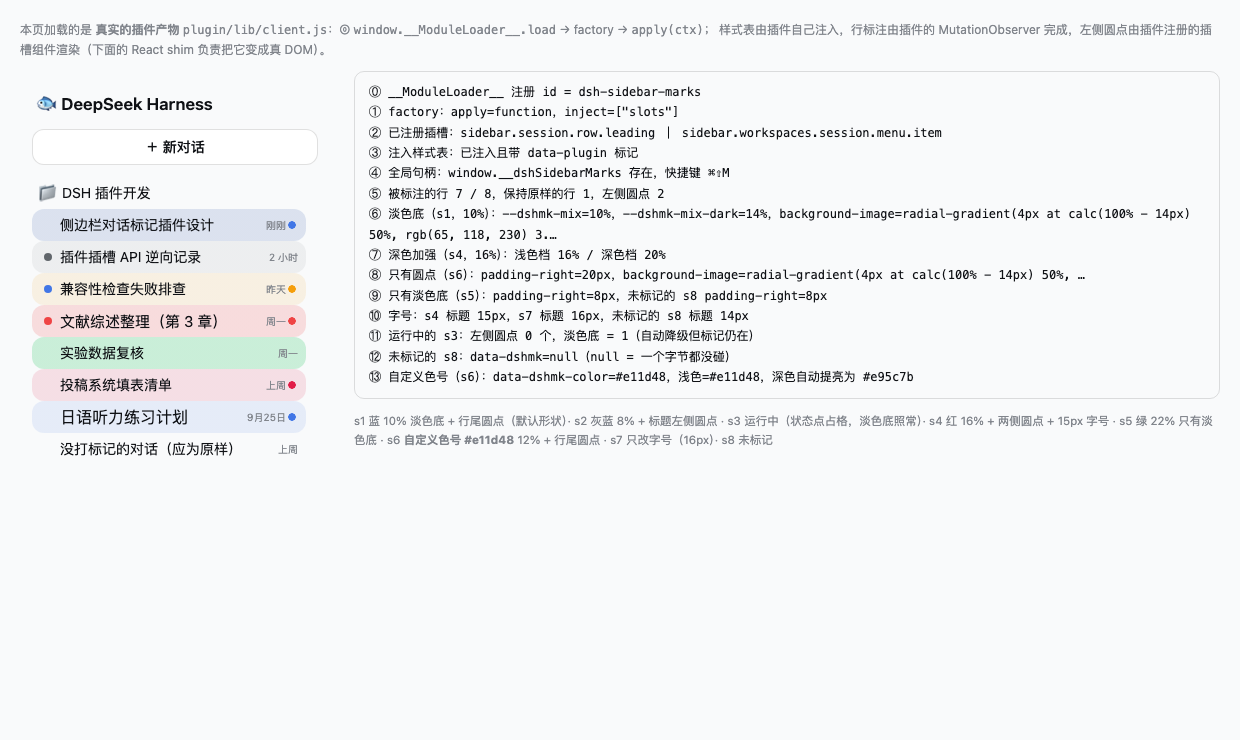Click the bold #e11d48 text in legend
The width and height of the screenshot is (1240, 740).
tap(488, 440)
